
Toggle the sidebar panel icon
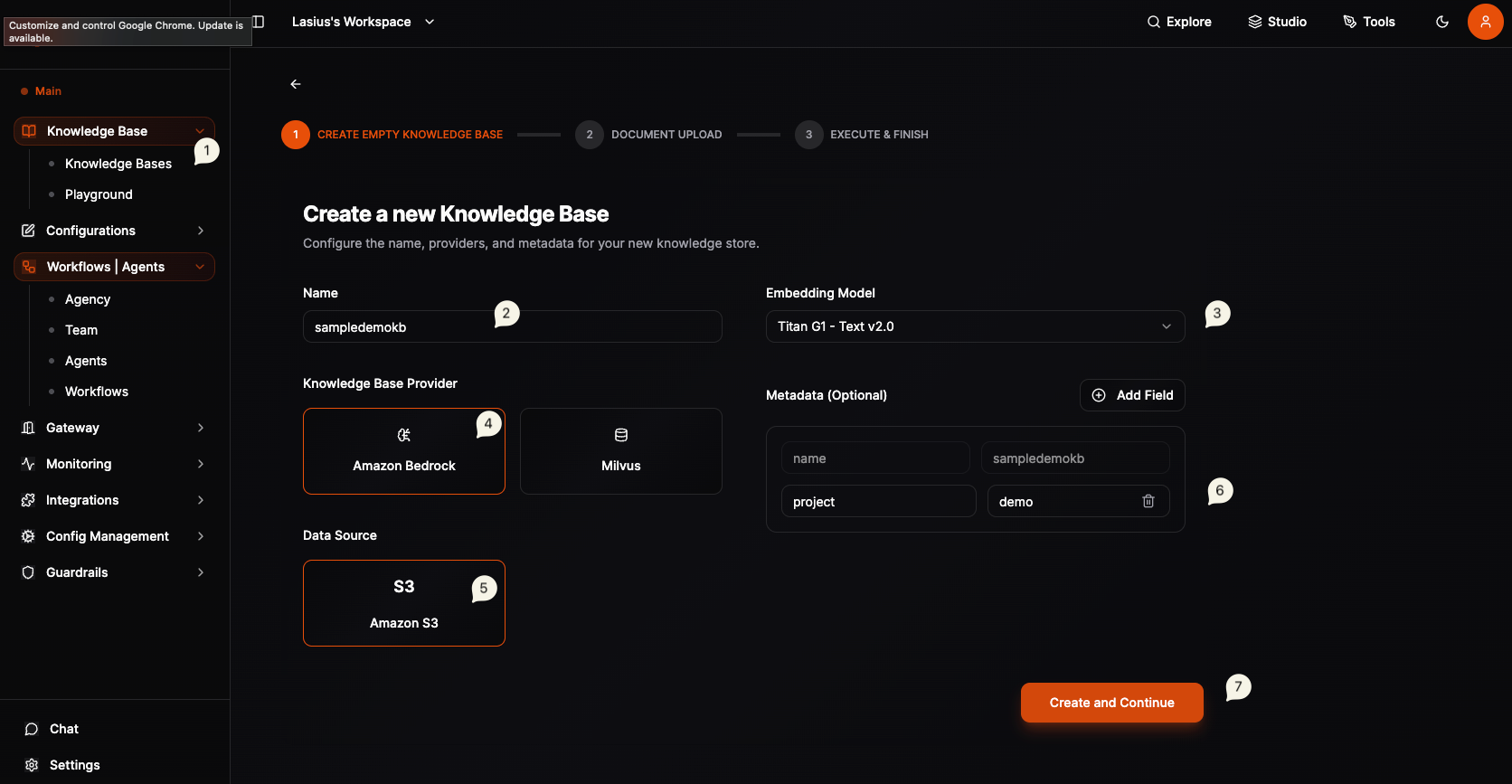point(259,21)
